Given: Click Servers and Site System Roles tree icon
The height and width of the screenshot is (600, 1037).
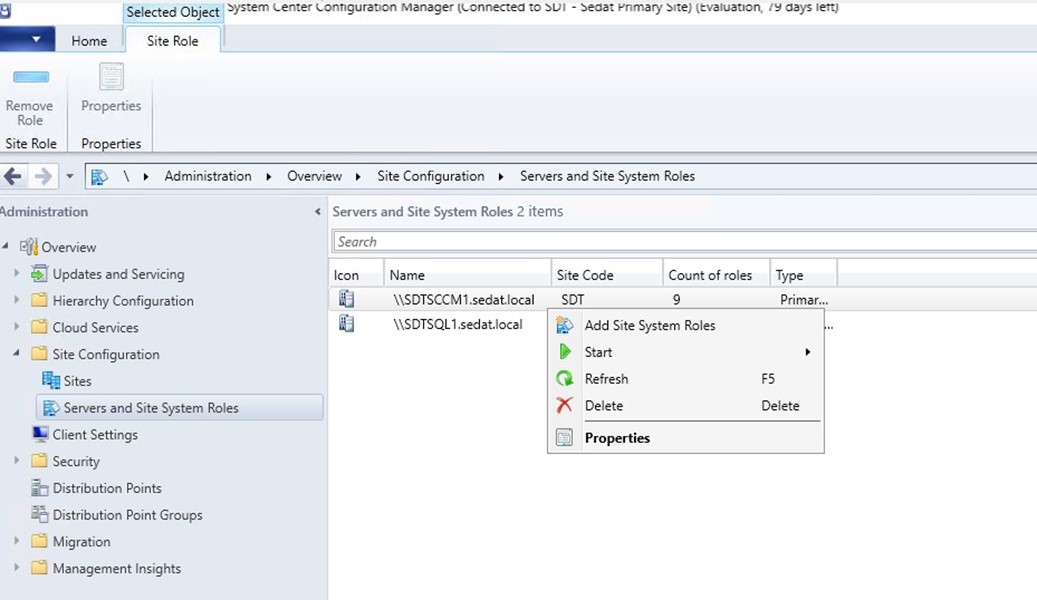Looking at the screenshot, I should 51,407.
